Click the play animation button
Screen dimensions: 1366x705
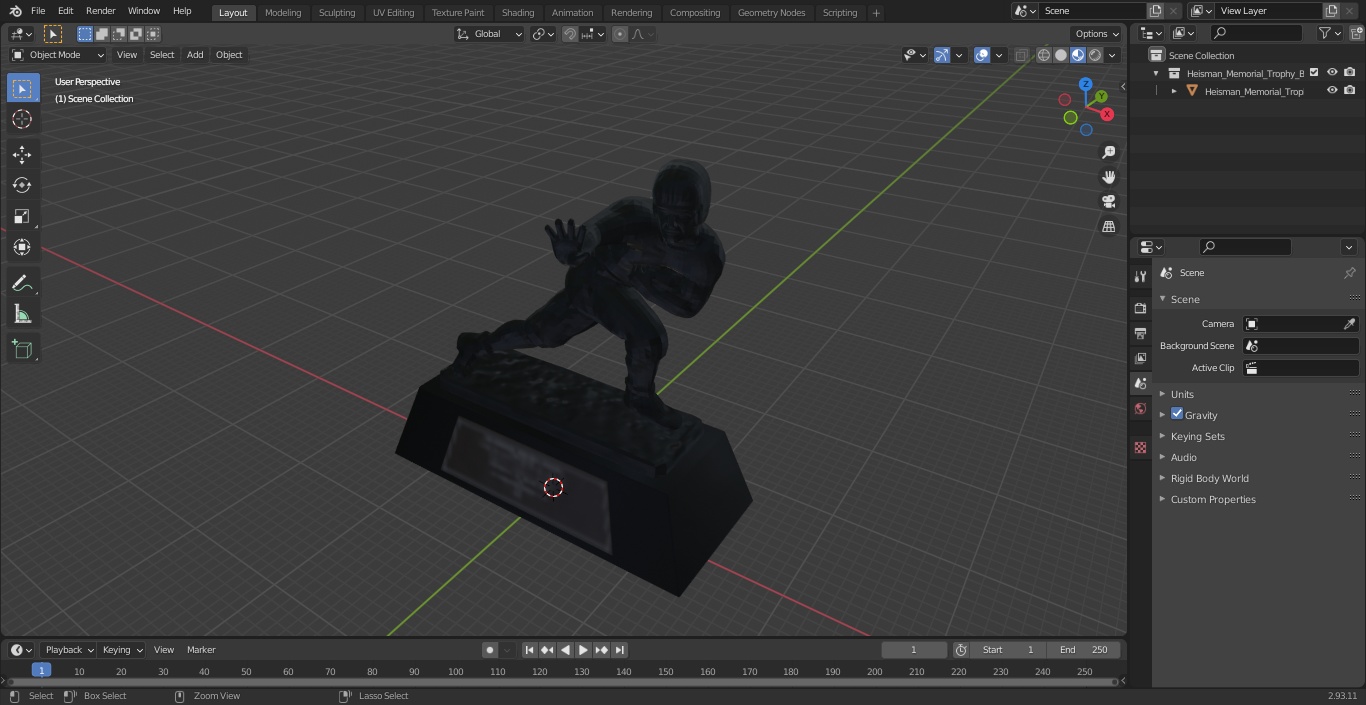[x=583, y=650]
